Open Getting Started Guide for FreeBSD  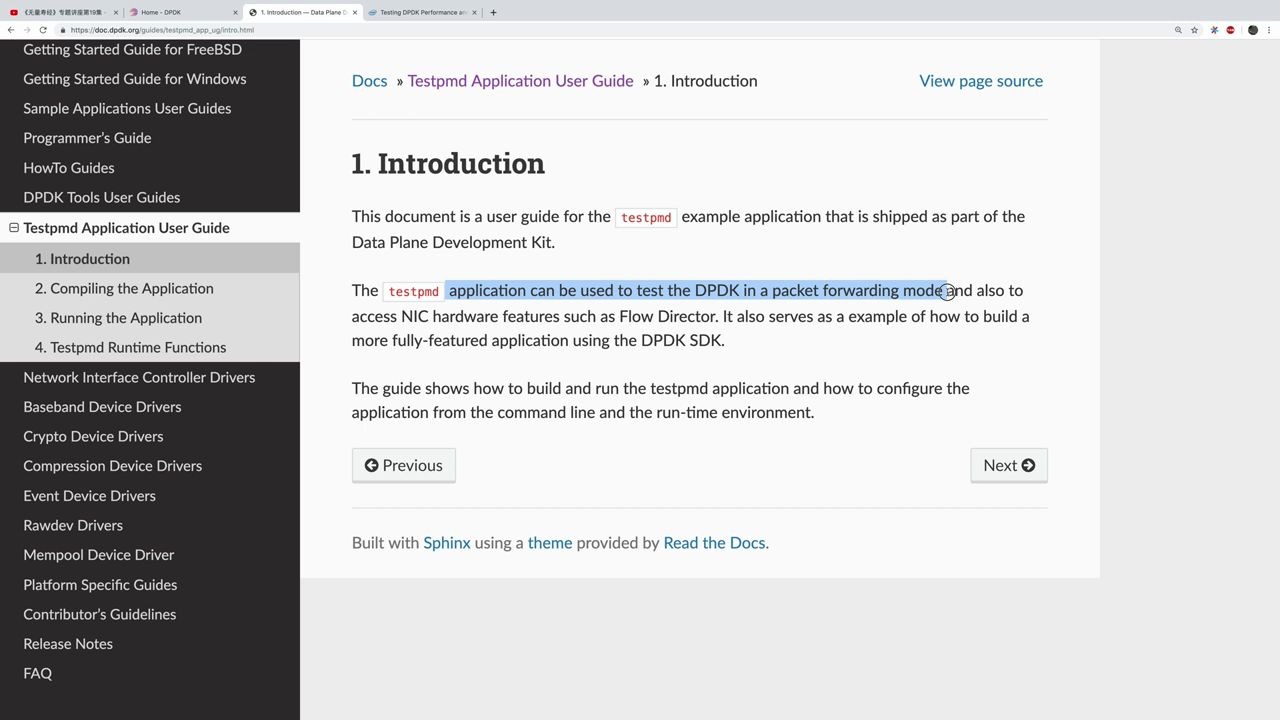coord(132,49)
